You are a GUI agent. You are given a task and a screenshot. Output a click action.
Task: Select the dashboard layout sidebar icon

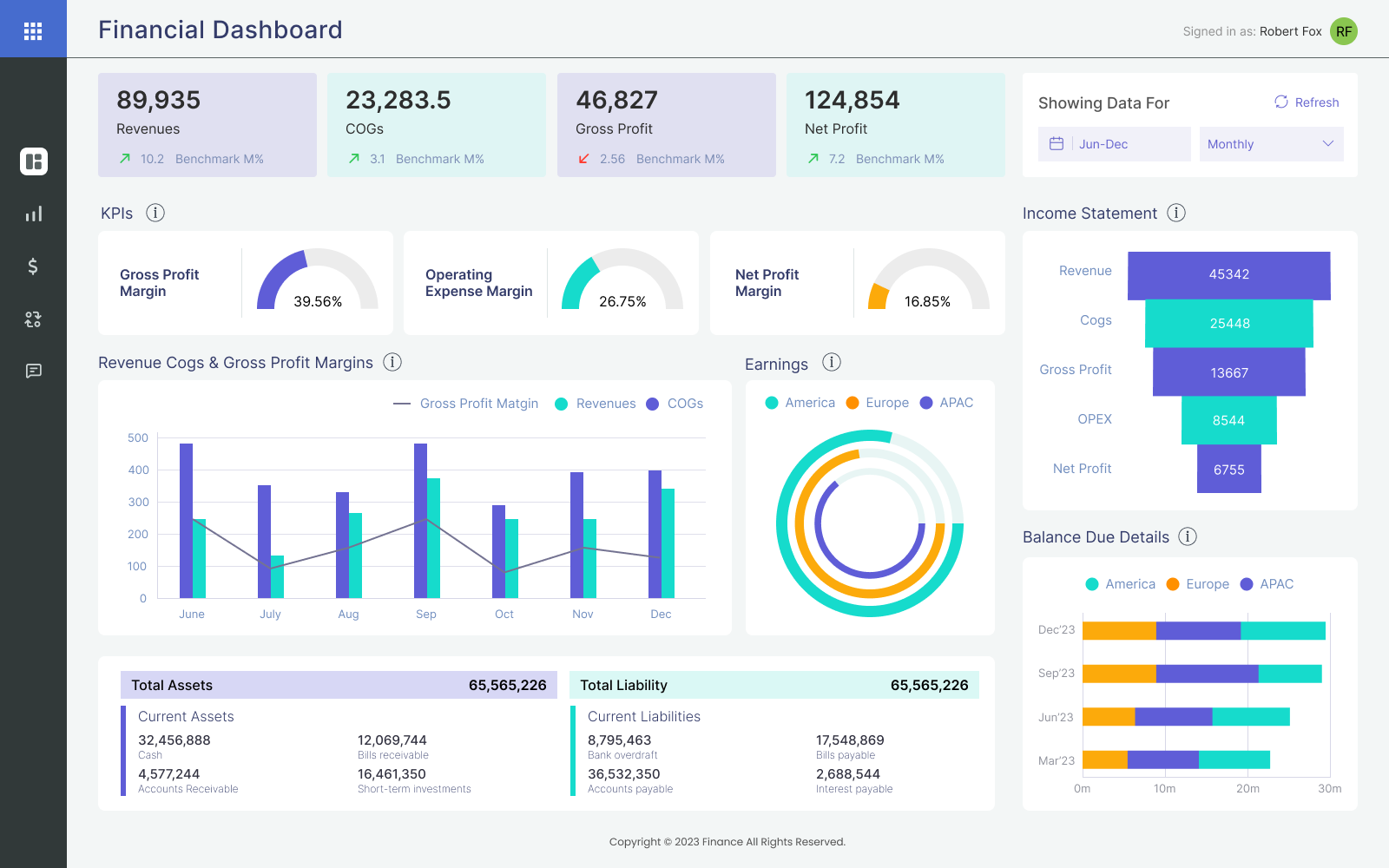tap(33, 161)
